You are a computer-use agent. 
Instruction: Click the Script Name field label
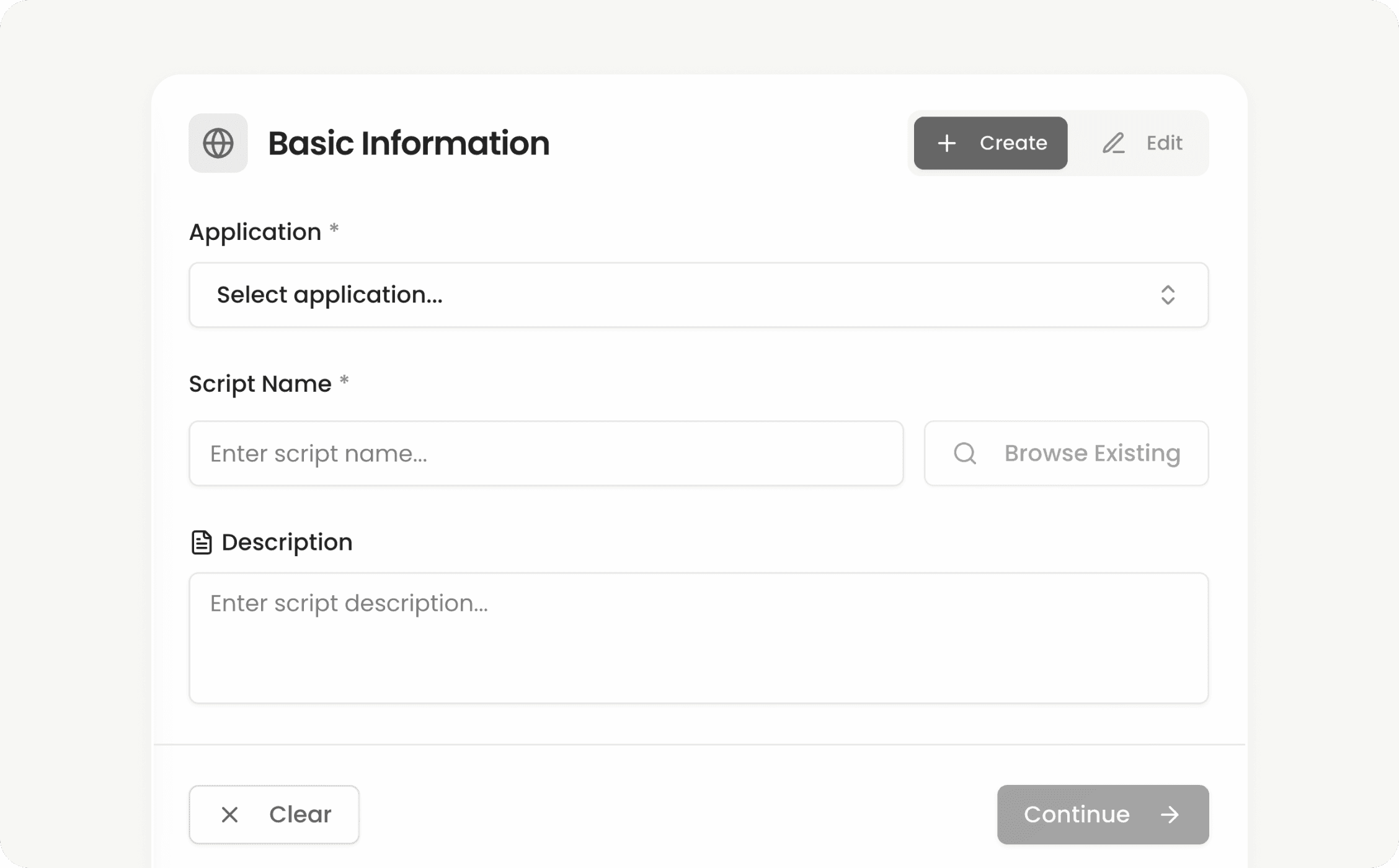point(259,383)
